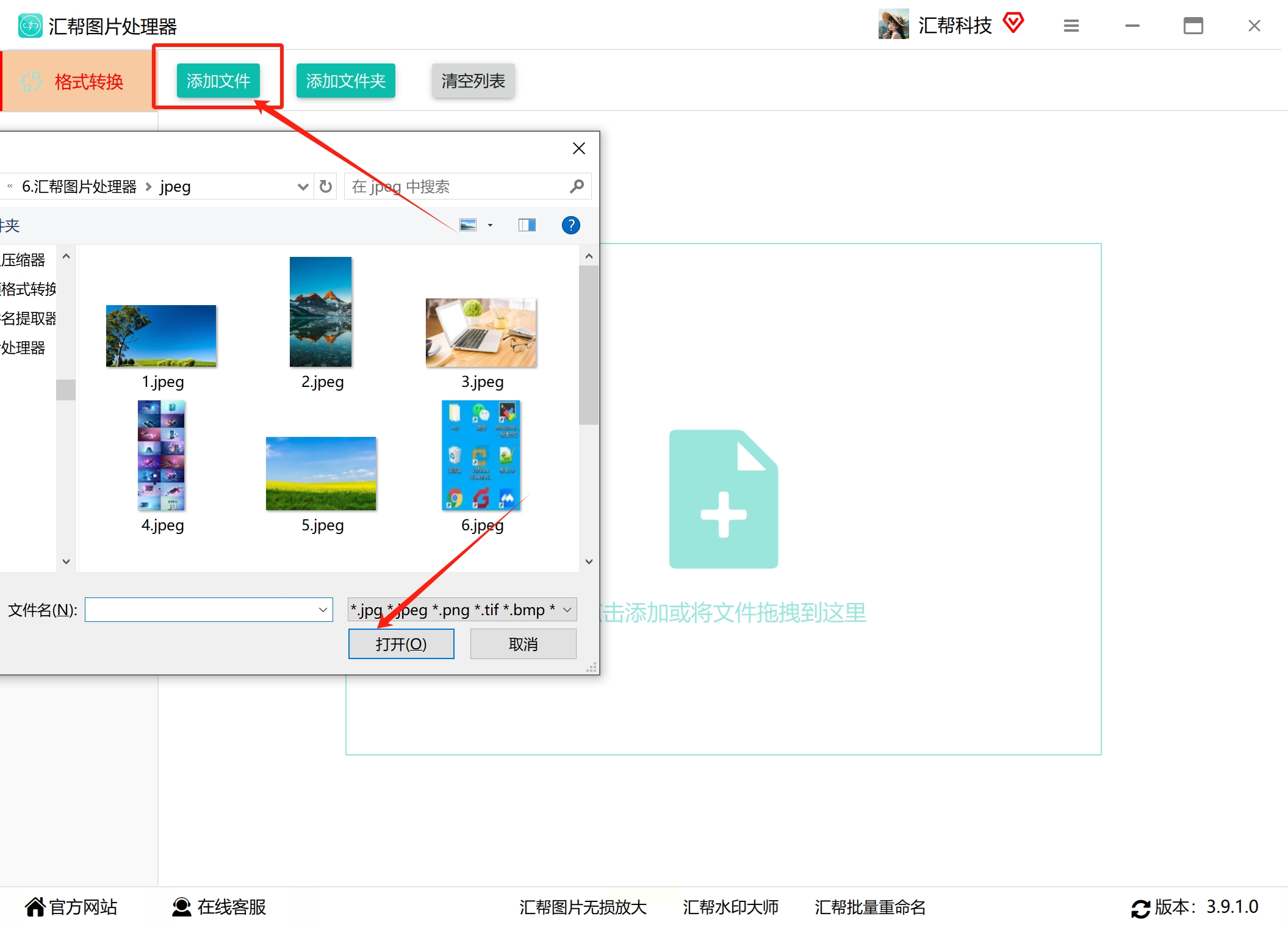Viewport: 1288px width, 927px height.
Task: Click the refresh icon beside the address bar
Action: point(326,186)
